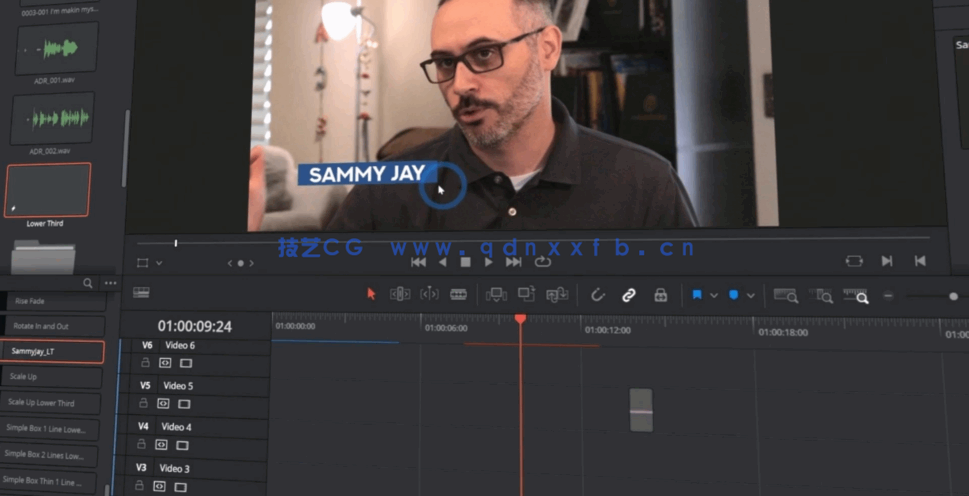
Task: Lock the Video 4 track
Action: (x=142, y=443)
